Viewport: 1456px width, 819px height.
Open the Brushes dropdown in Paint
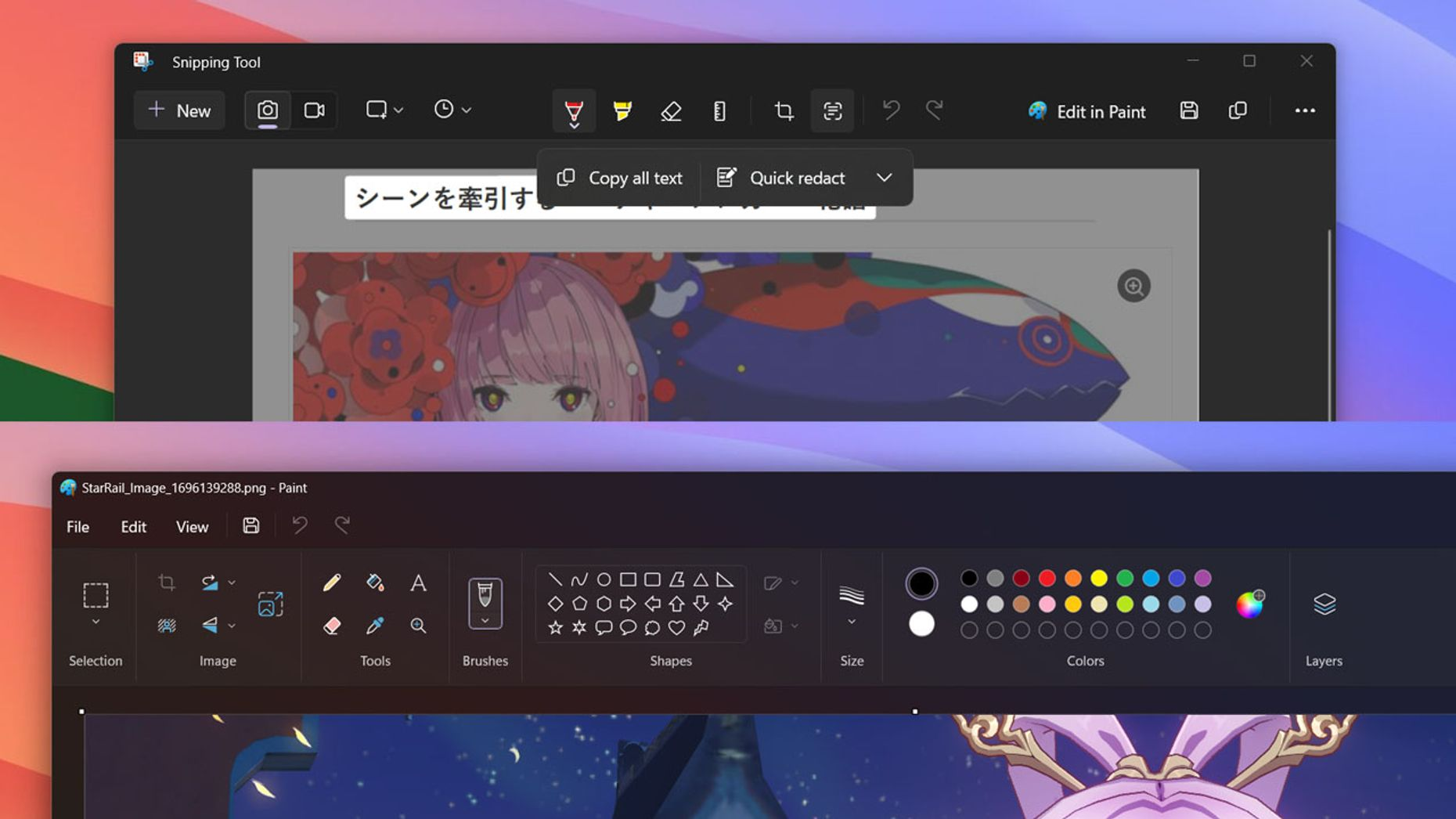coord(485,604)
